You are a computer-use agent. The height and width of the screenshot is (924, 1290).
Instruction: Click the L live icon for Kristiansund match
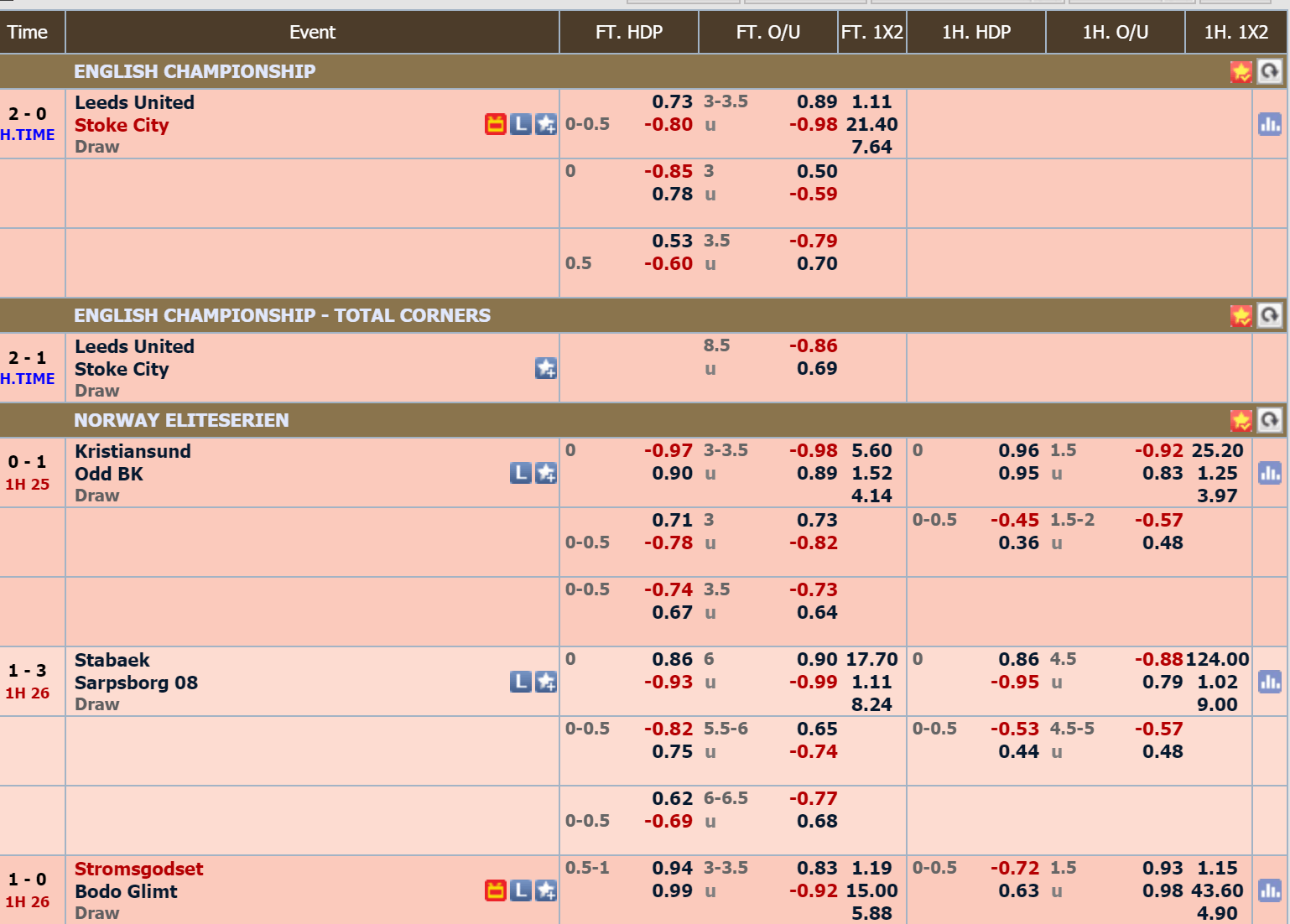pos(521,473)
